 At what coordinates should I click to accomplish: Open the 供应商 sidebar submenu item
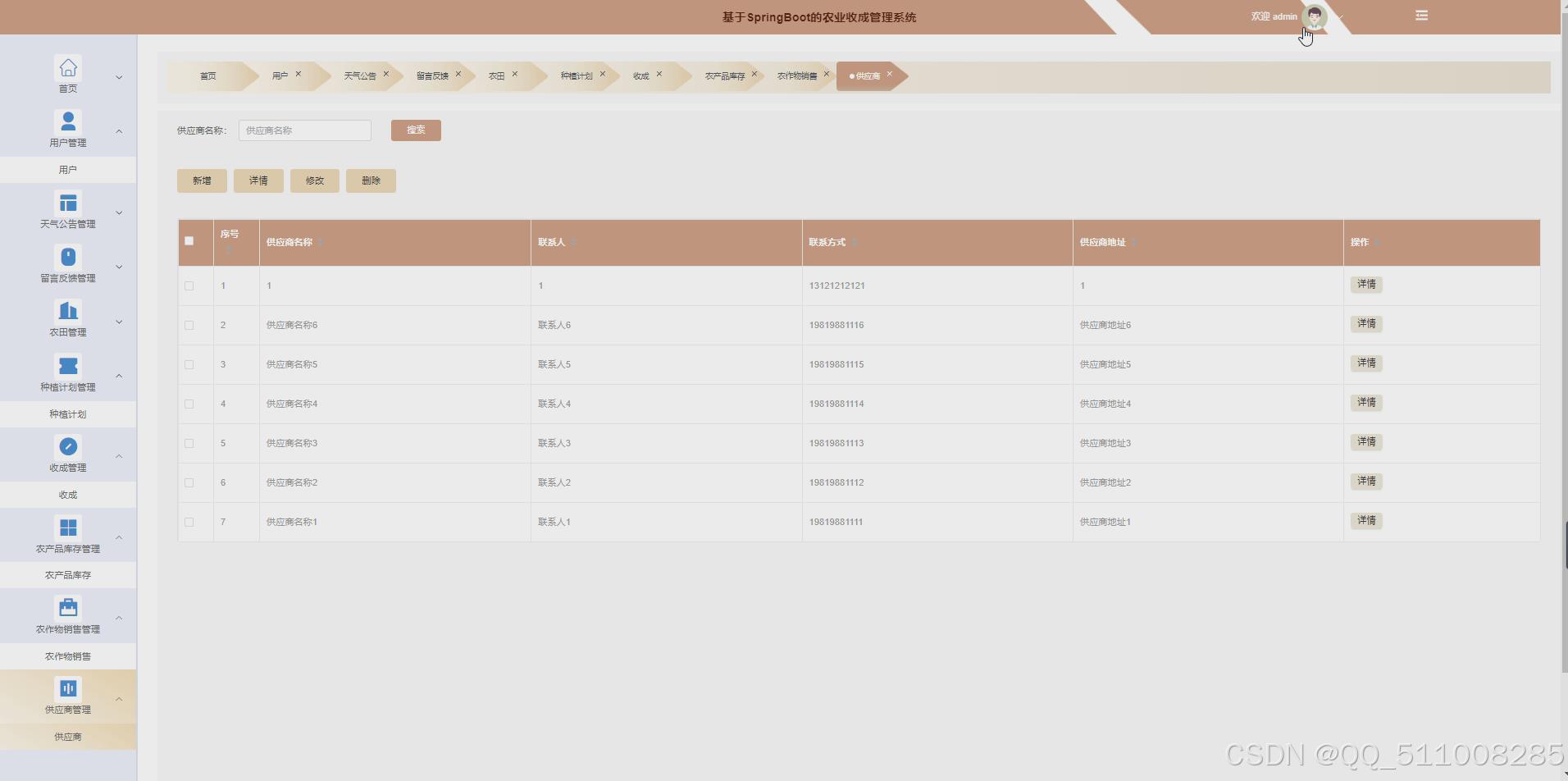click(x=68, y=737)
